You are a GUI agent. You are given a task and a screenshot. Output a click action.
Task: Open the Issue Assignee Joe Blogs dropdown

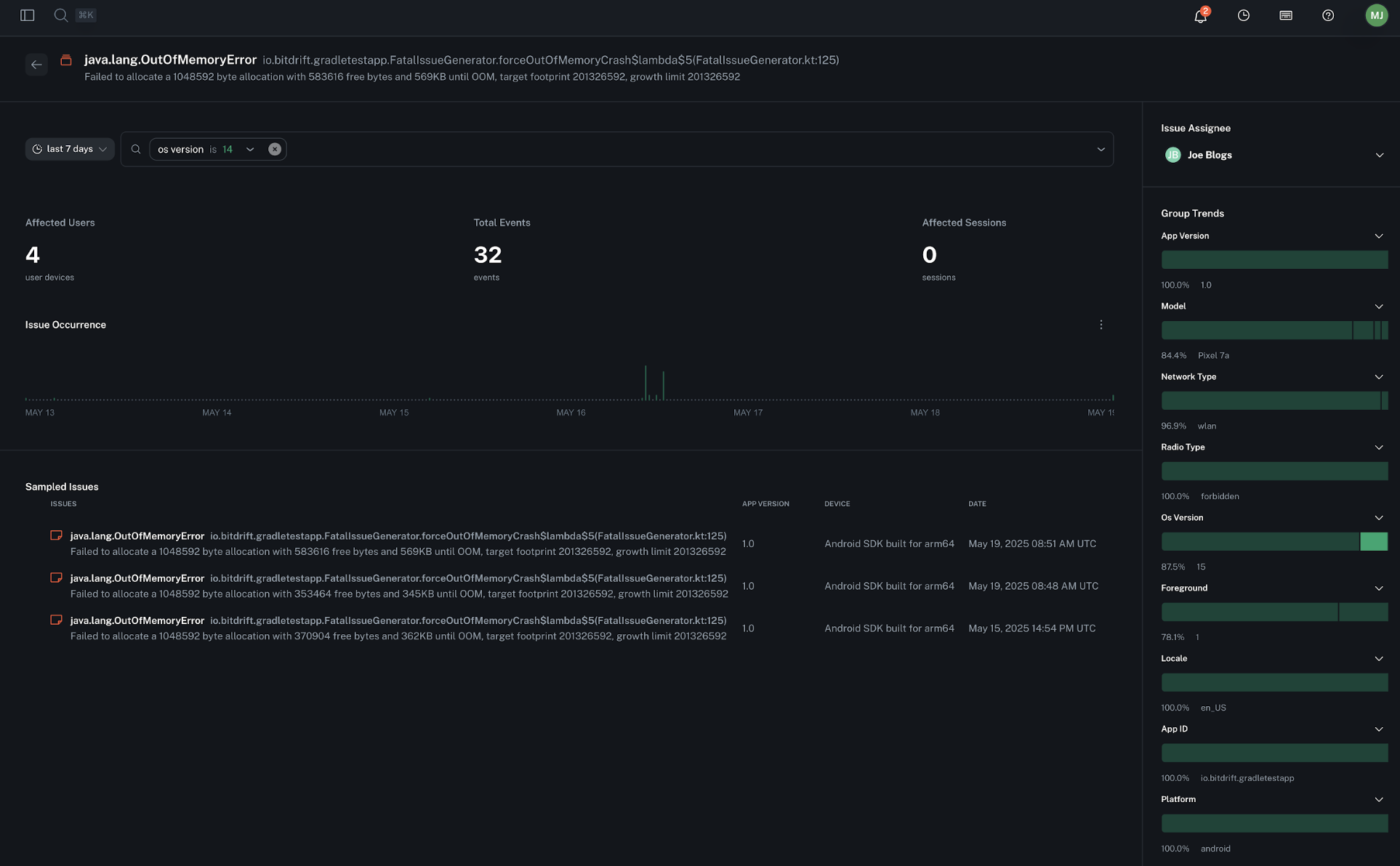click(x=1380, y=155)
